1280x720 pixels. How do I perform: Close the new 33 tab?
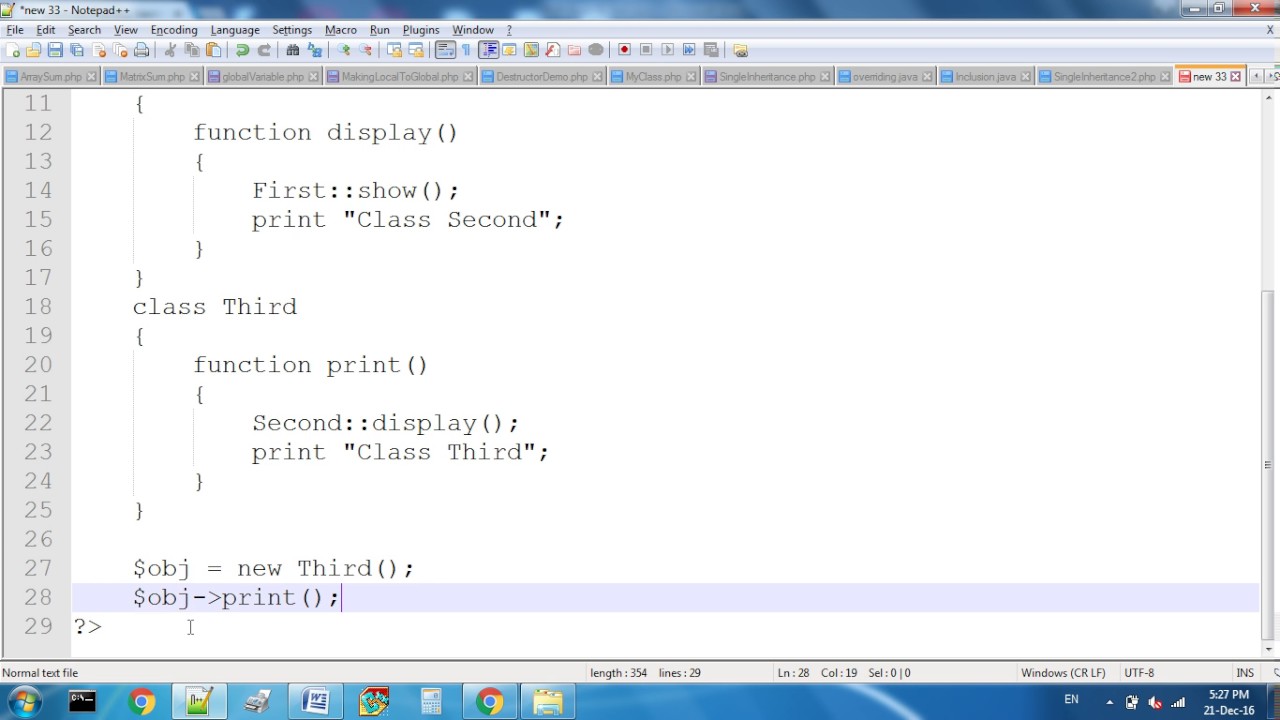click(x=1235, y=77)
